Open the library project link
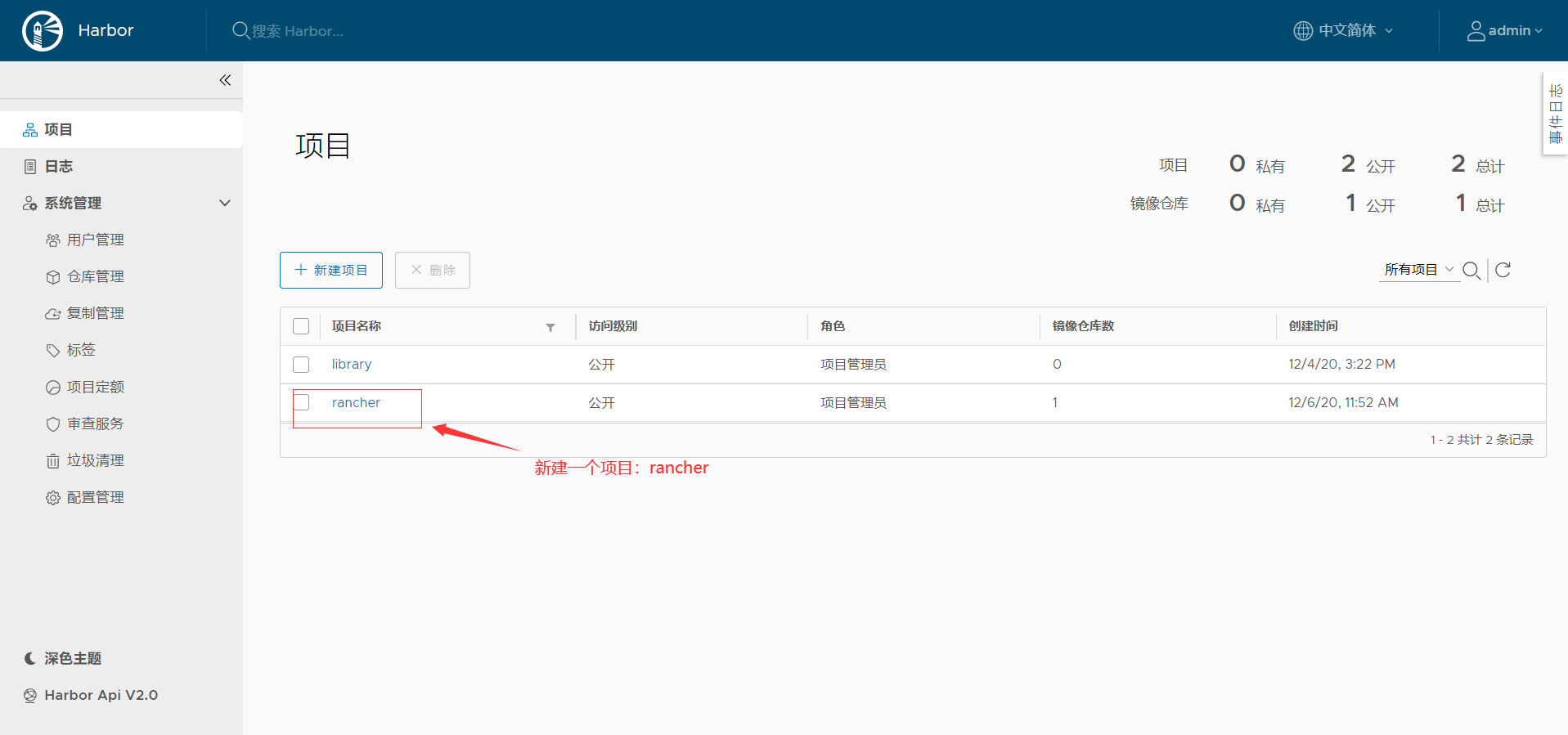 [352, 365]
